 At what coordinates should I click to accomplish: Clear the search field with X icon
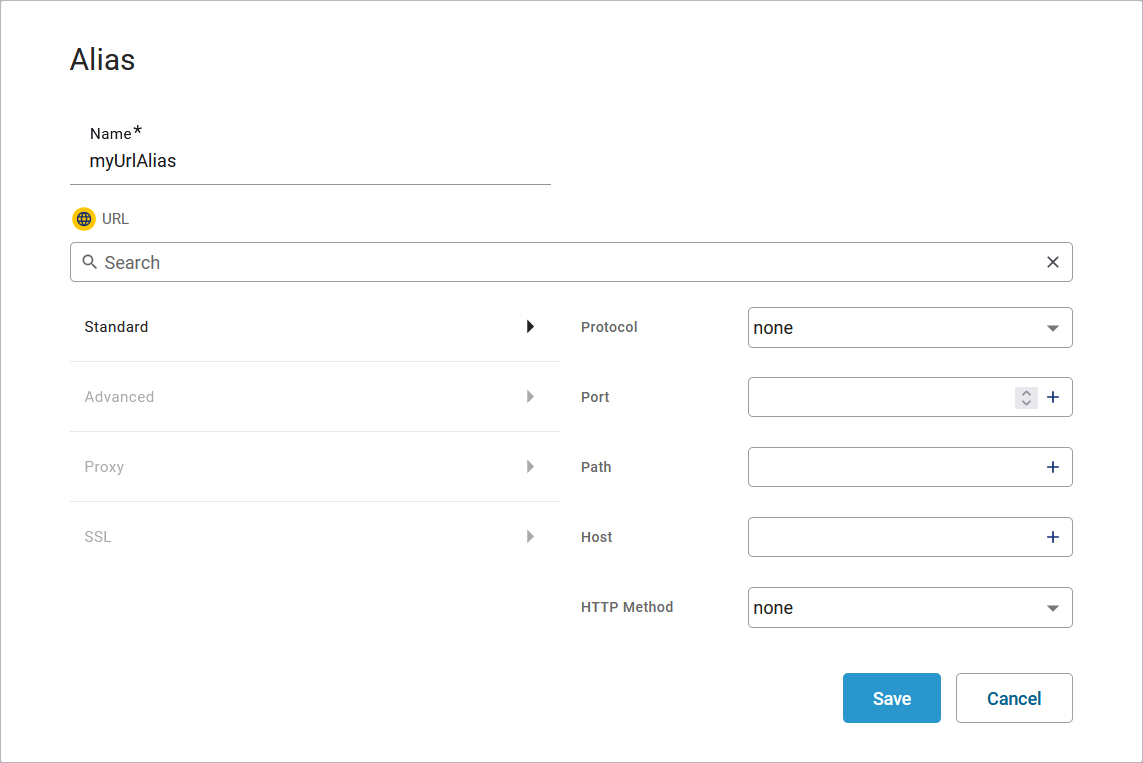pos(1052,262)
